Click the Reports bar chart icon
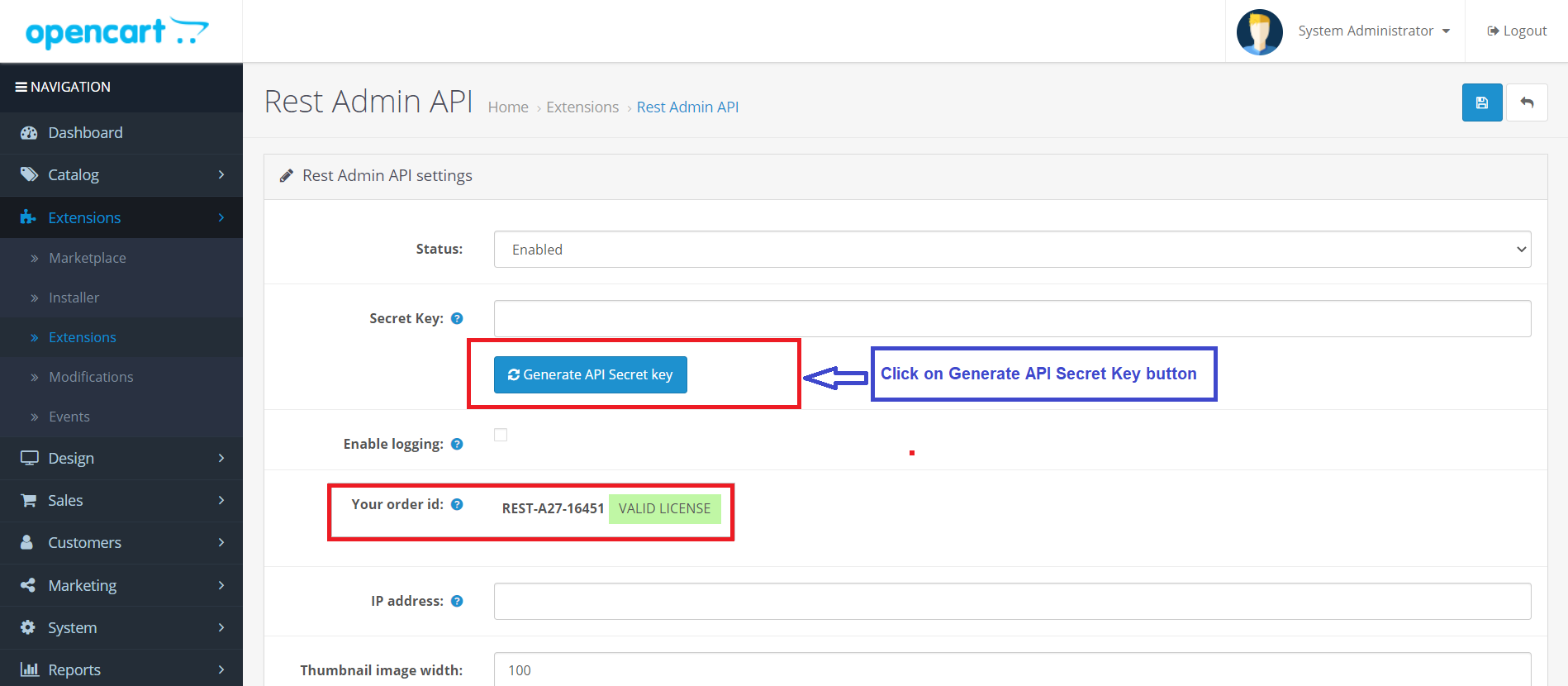The height and width of the screenshot is (686, 1568). click(x=29, y=669)
